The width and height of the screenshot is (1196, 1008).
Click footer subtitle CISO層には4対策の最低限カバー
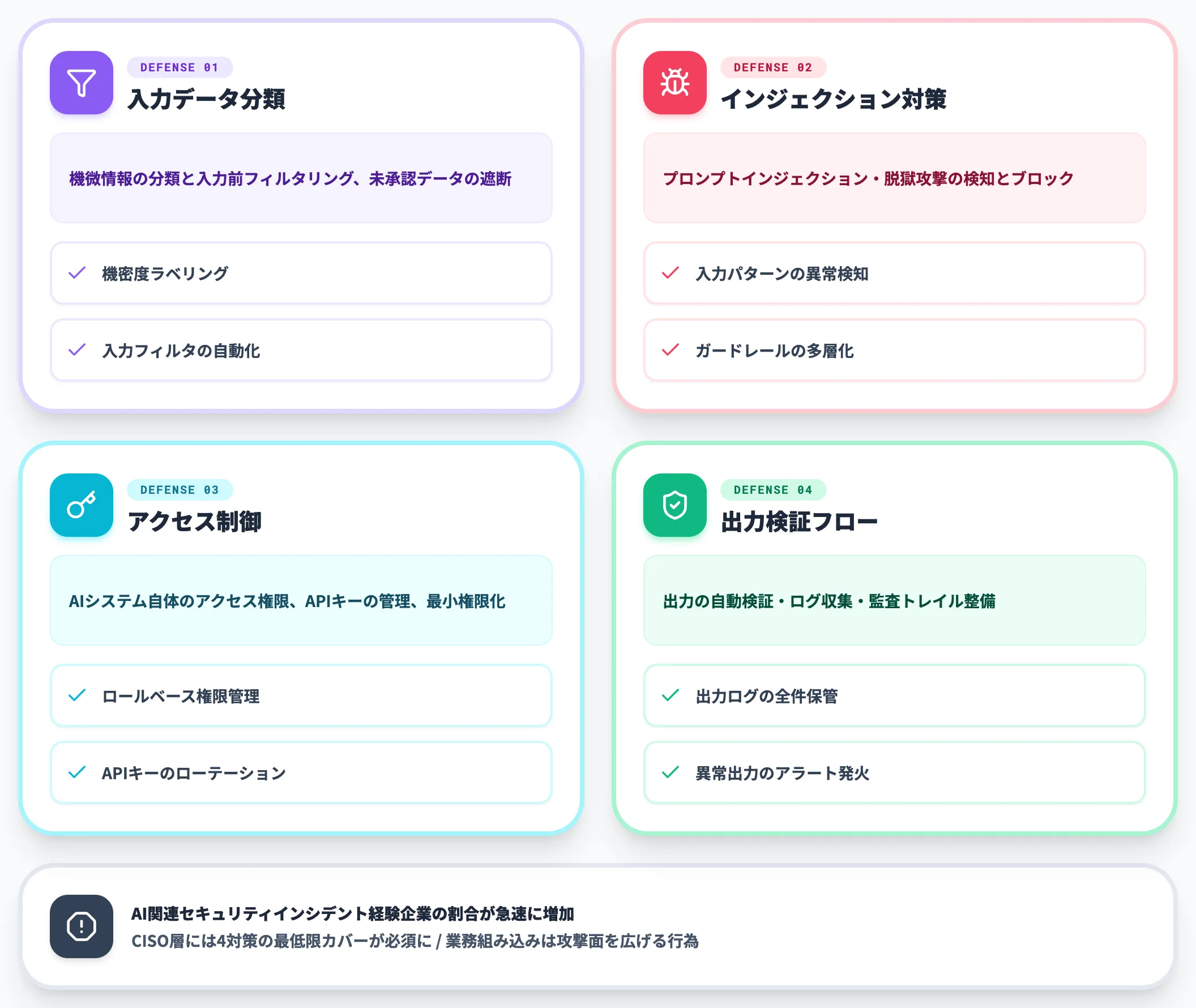(415, 941)
